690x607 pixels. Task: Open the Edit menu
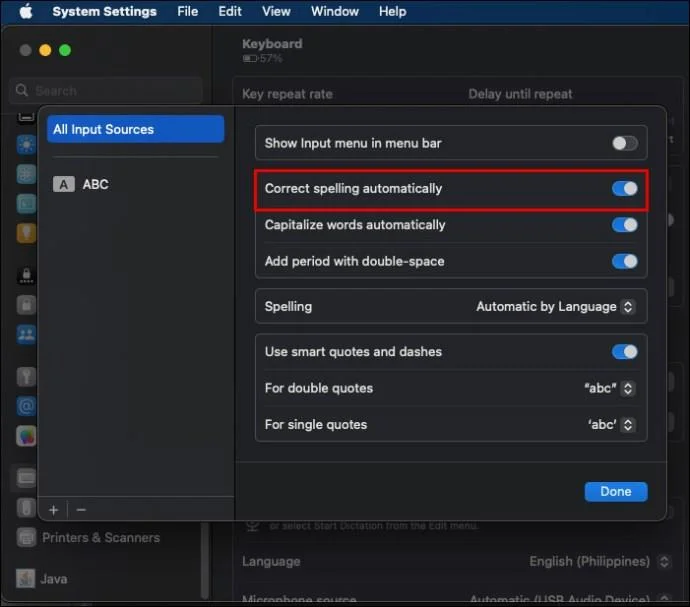[230, 11]
